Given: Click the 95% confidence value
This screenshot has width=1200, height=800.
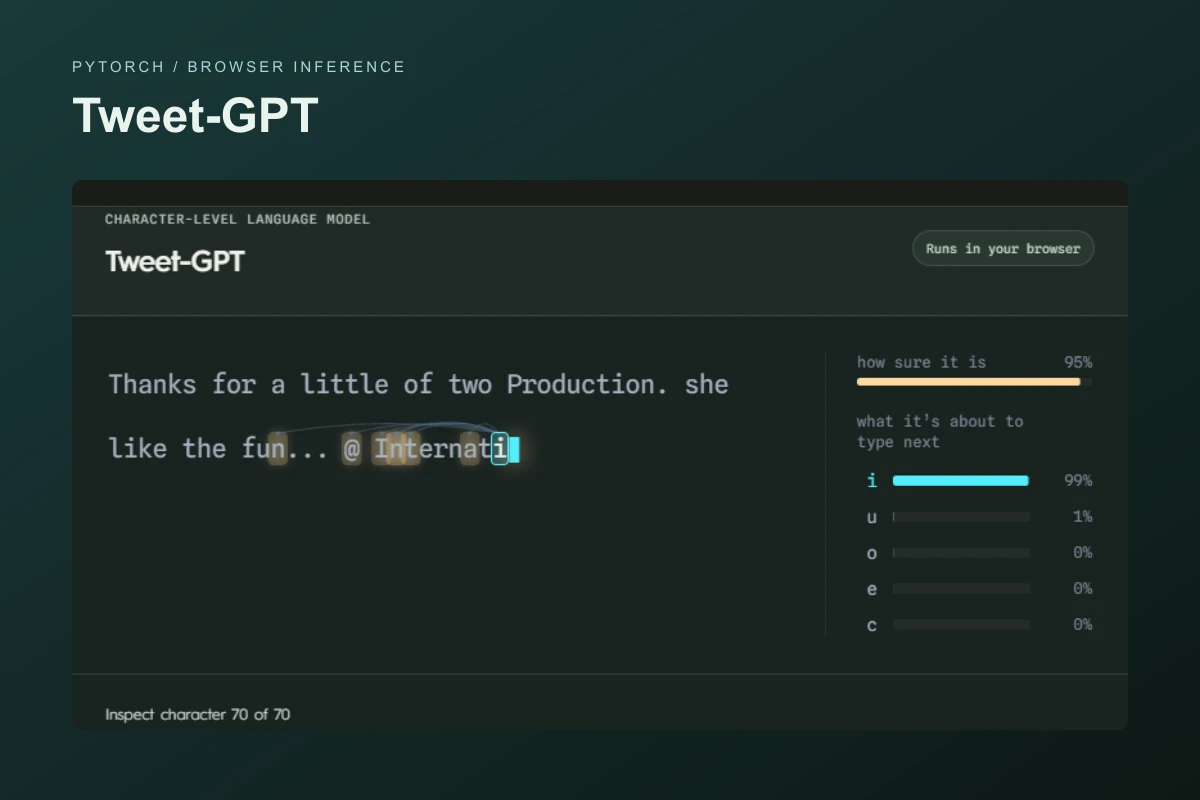Looking at the screenshot, I should [x=1078, y=362].
